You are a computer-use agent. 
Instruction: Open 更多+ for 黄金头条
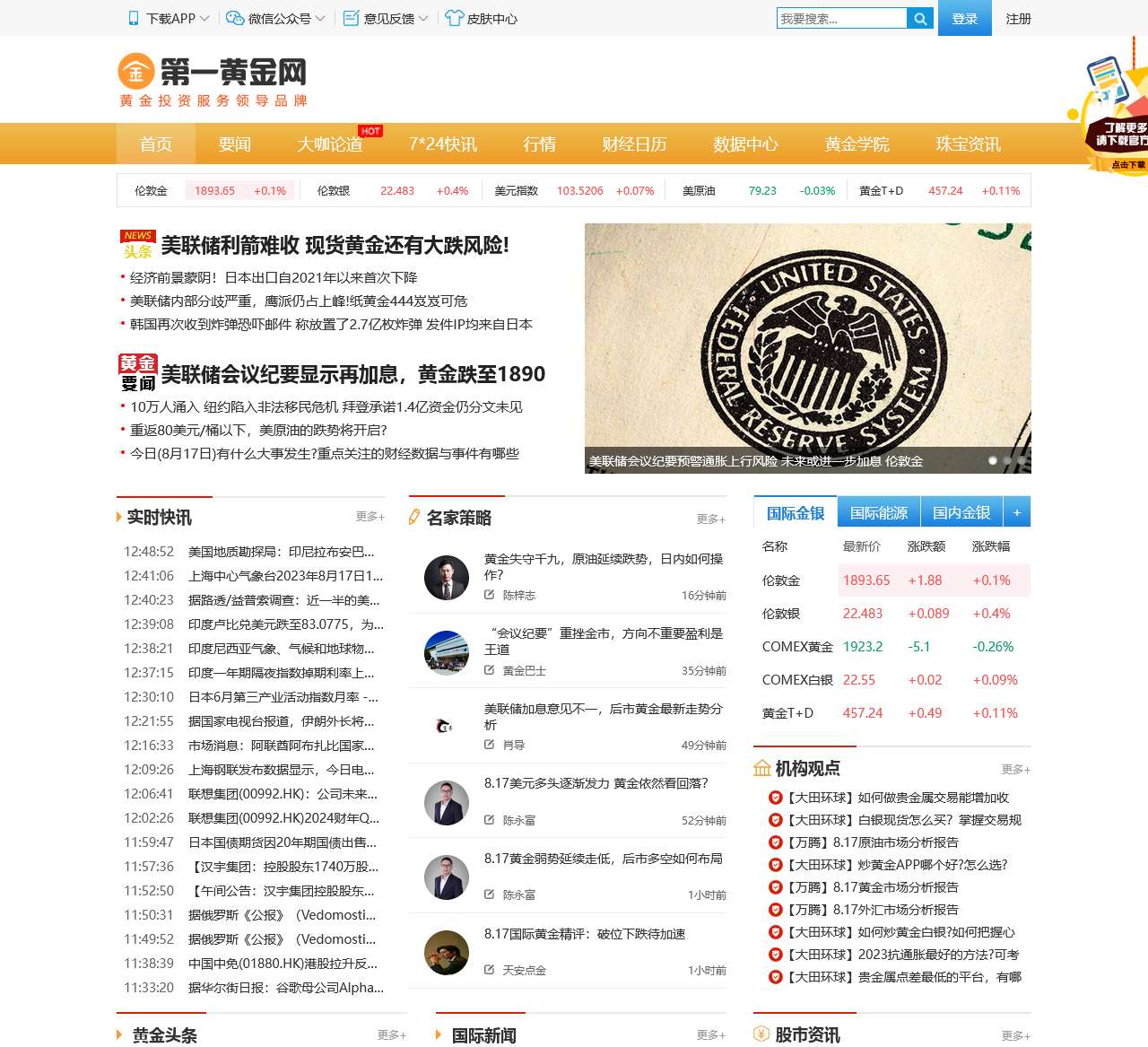pos(391,1034)
